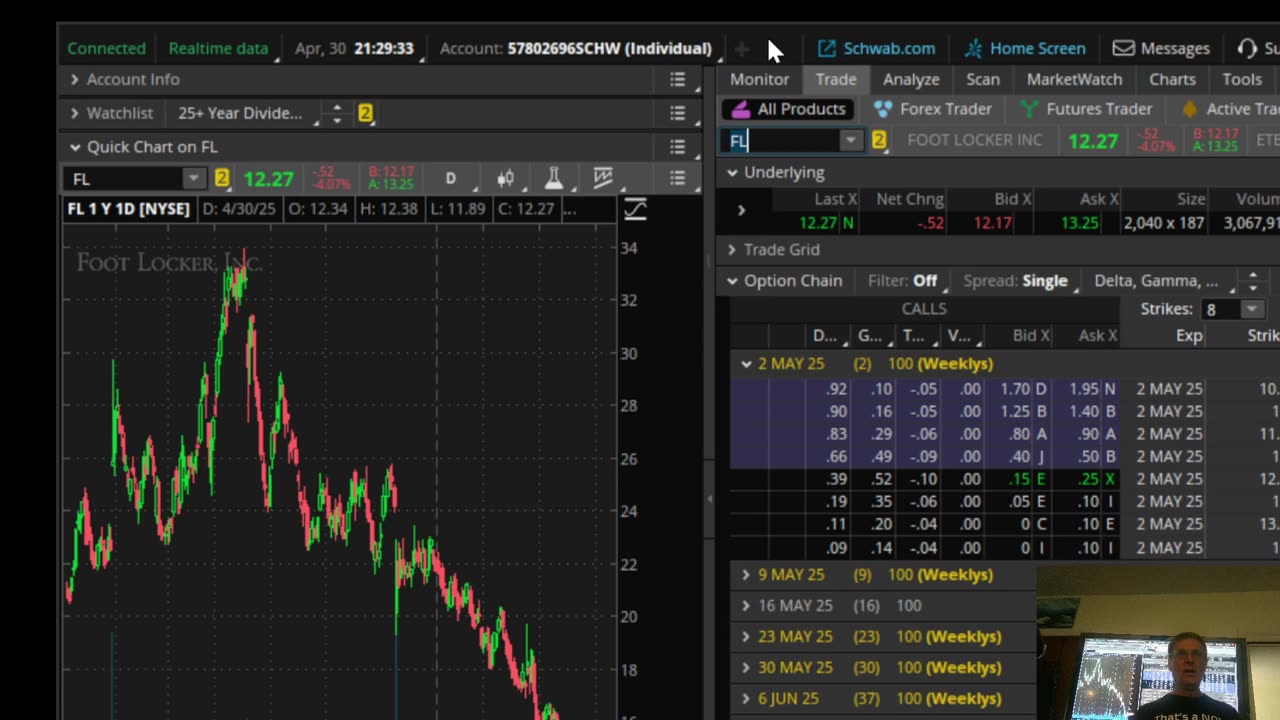Open the Watchlist panel menu icon
This screenshot has width=1280, height=720.
(677, 113)
